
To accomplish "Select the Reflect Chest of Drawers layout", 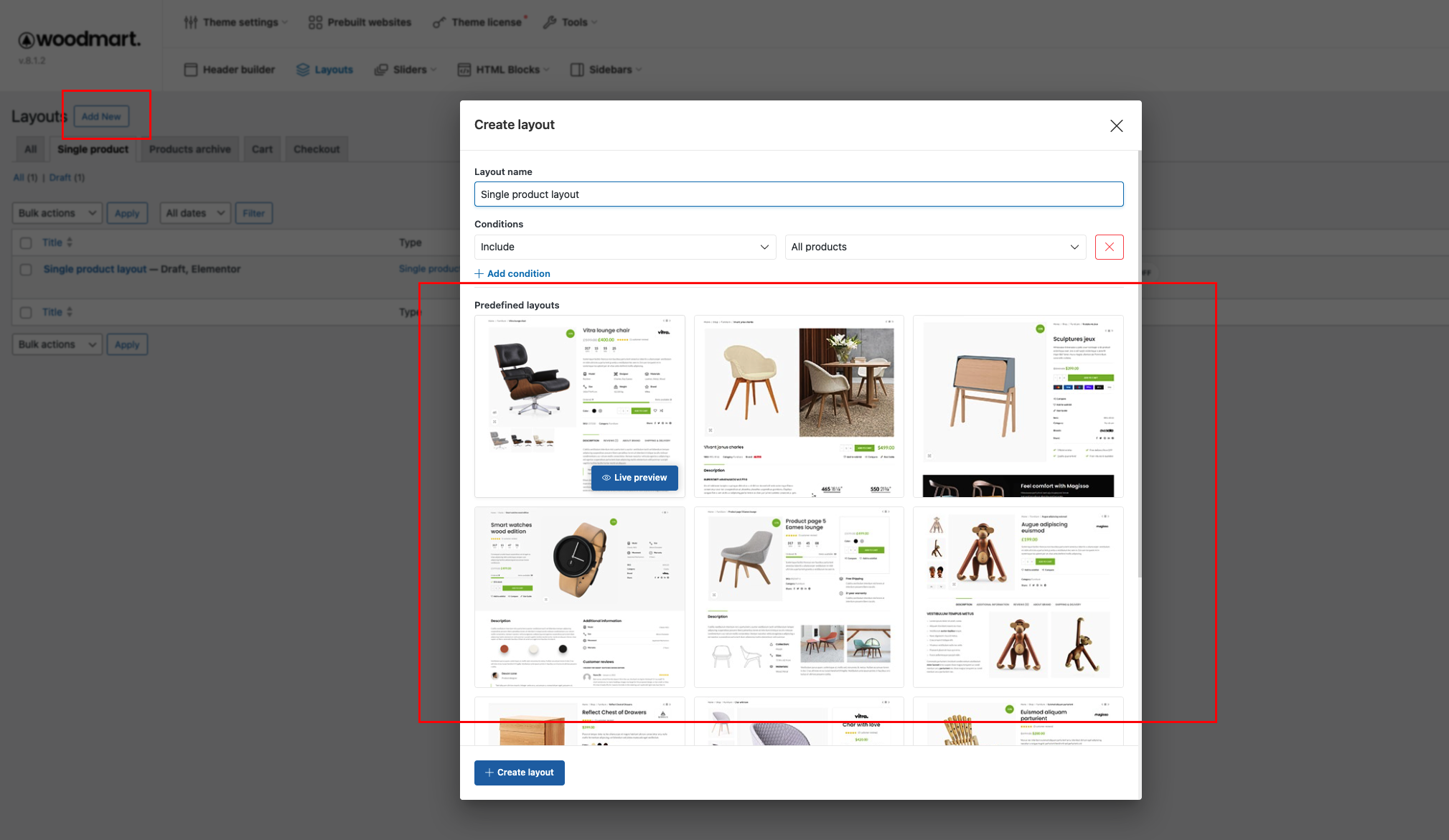I will [x=579, y=721].
